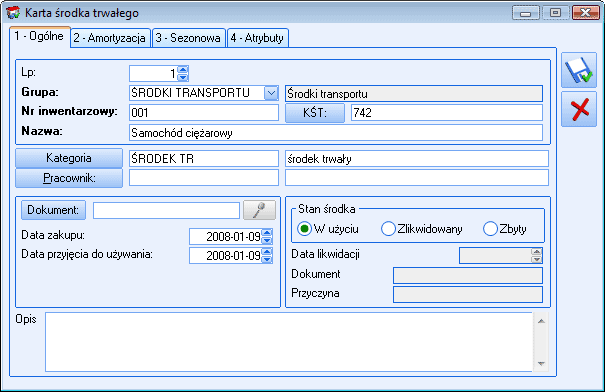Click the KŚT button
605x392 pixels.
pyautogui.click(x=315, y=113)
